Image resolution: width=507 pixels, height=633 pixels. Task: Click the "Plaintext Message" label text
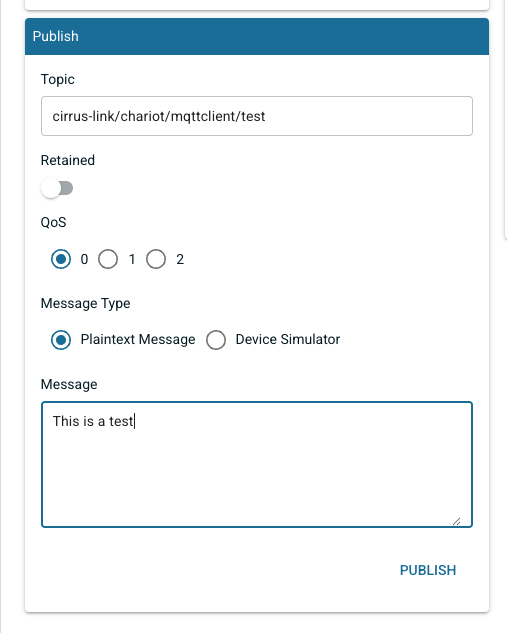pyautogui.click(x=138, y=340)
